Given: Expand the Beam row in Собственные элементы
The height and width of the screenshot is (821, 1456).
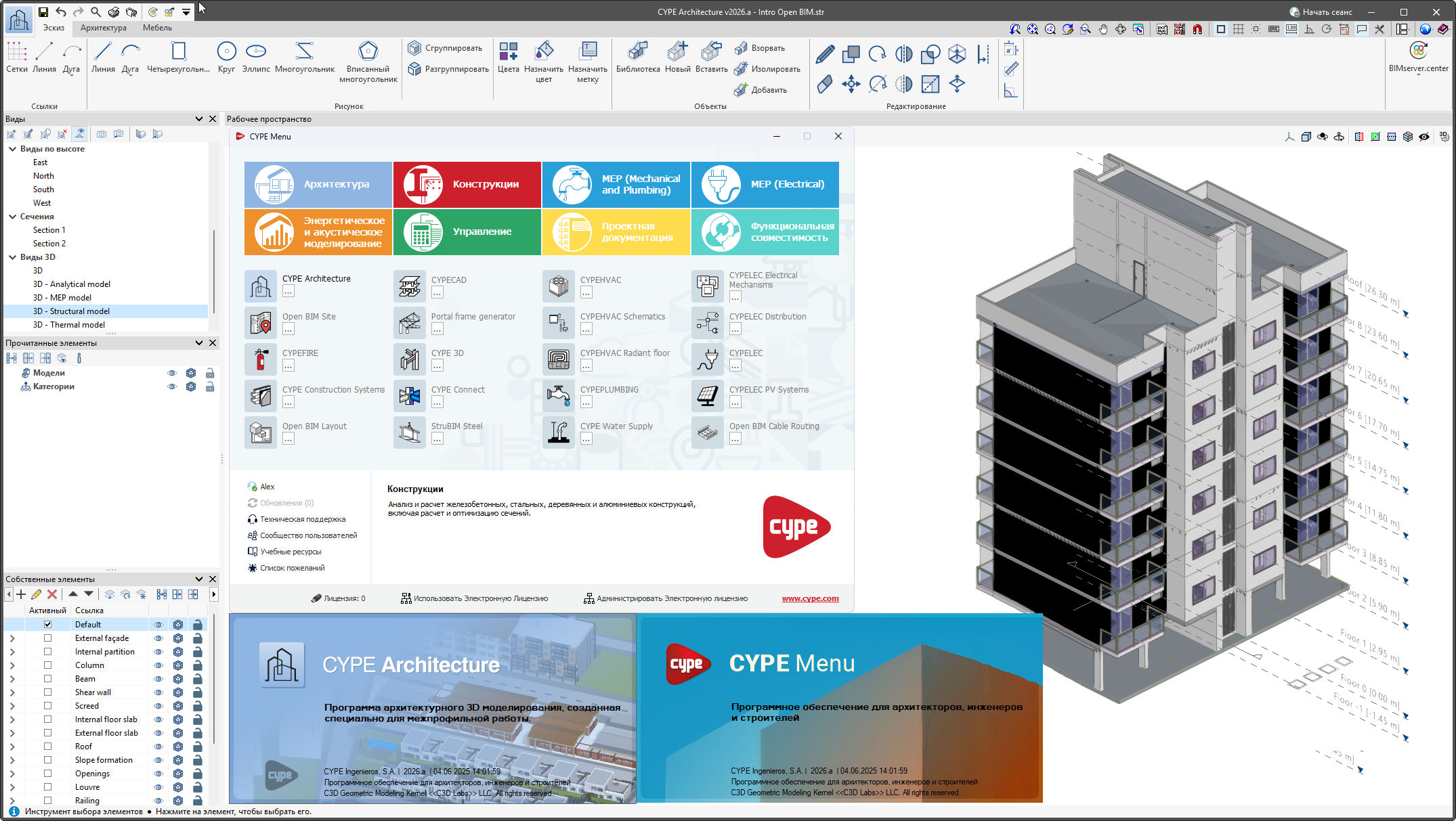Looking at the screenshot, I should pos(12,678).
